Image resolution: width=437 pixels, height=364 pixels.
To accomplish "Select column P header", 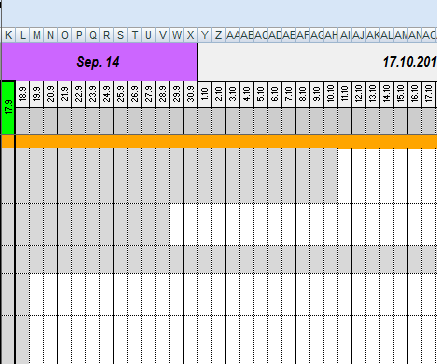I will coord(79,35).
